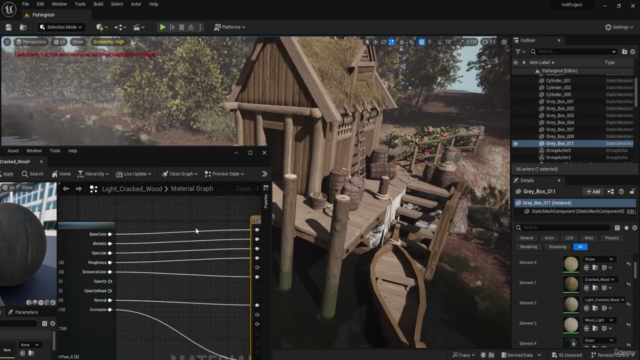
Task: Open the Light_Cracked_Wood material dropdown for Element 2
Action: 604,300
